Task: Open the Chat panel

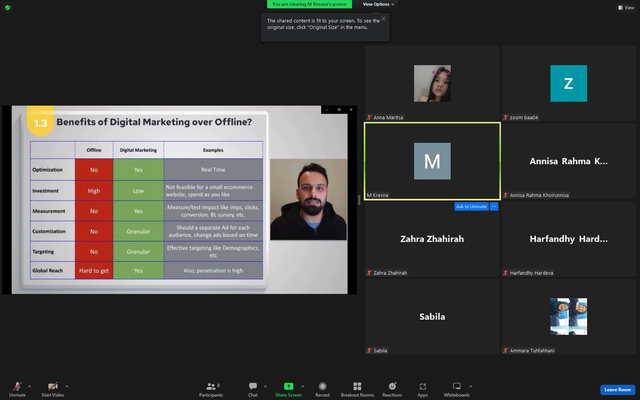Action: (x=253, y=389)
